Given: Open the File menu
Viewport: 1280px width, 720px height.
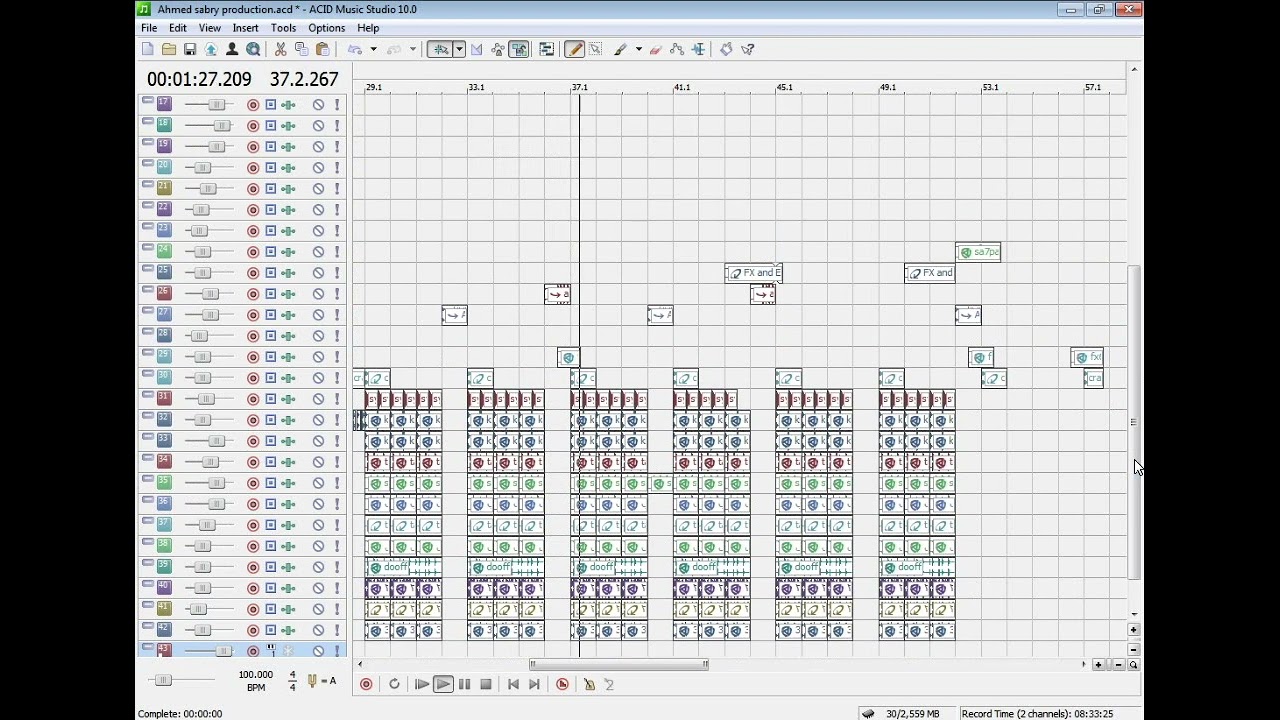Looking at the screenshot, I should click(149, 28).
